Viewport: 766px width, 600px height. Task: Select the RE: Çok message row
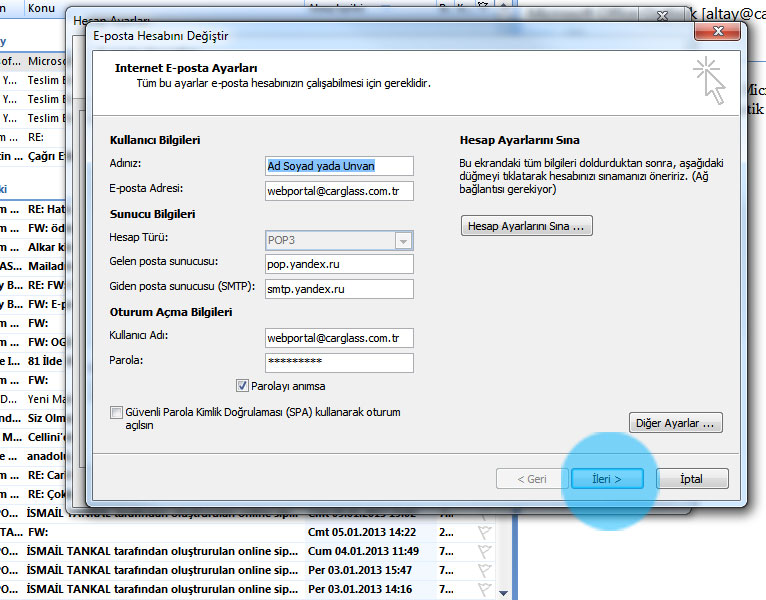(33, 494)
